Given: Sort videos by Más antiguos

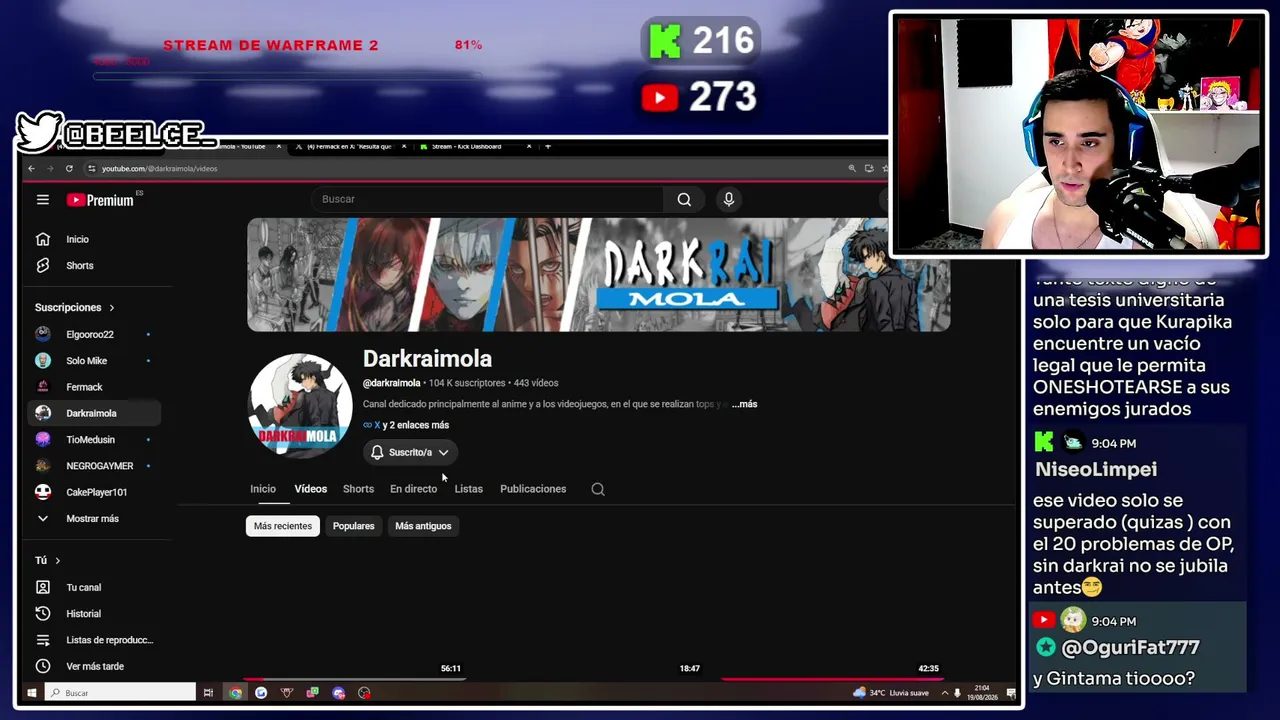Looking at the screenshot, I should pos(423,526).
